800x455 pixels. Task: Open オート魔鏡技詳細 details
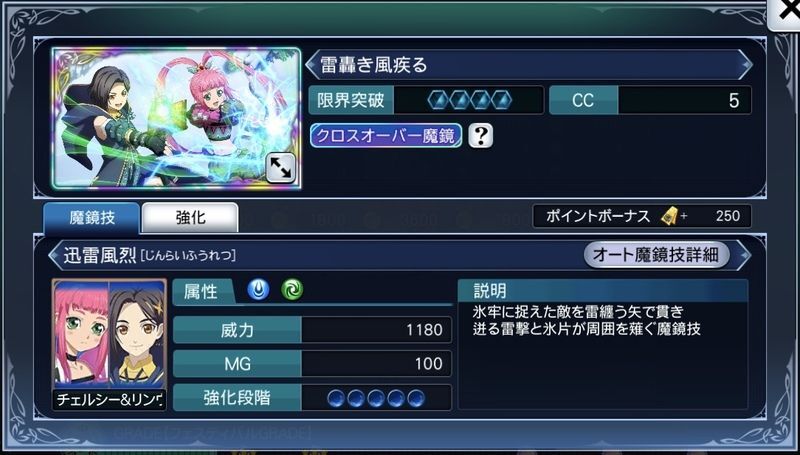tap(656, 255)
